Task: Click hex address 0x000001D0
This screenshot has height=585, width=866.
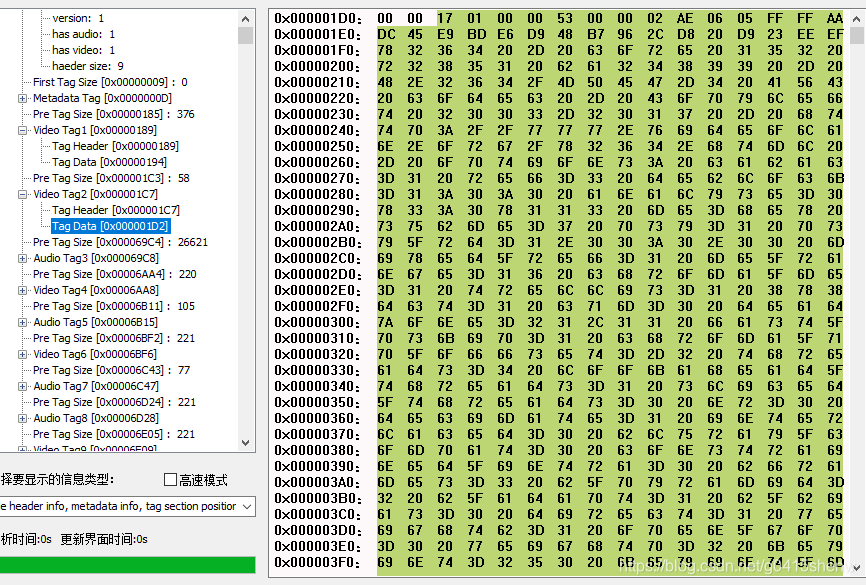Action: point(318,19)
